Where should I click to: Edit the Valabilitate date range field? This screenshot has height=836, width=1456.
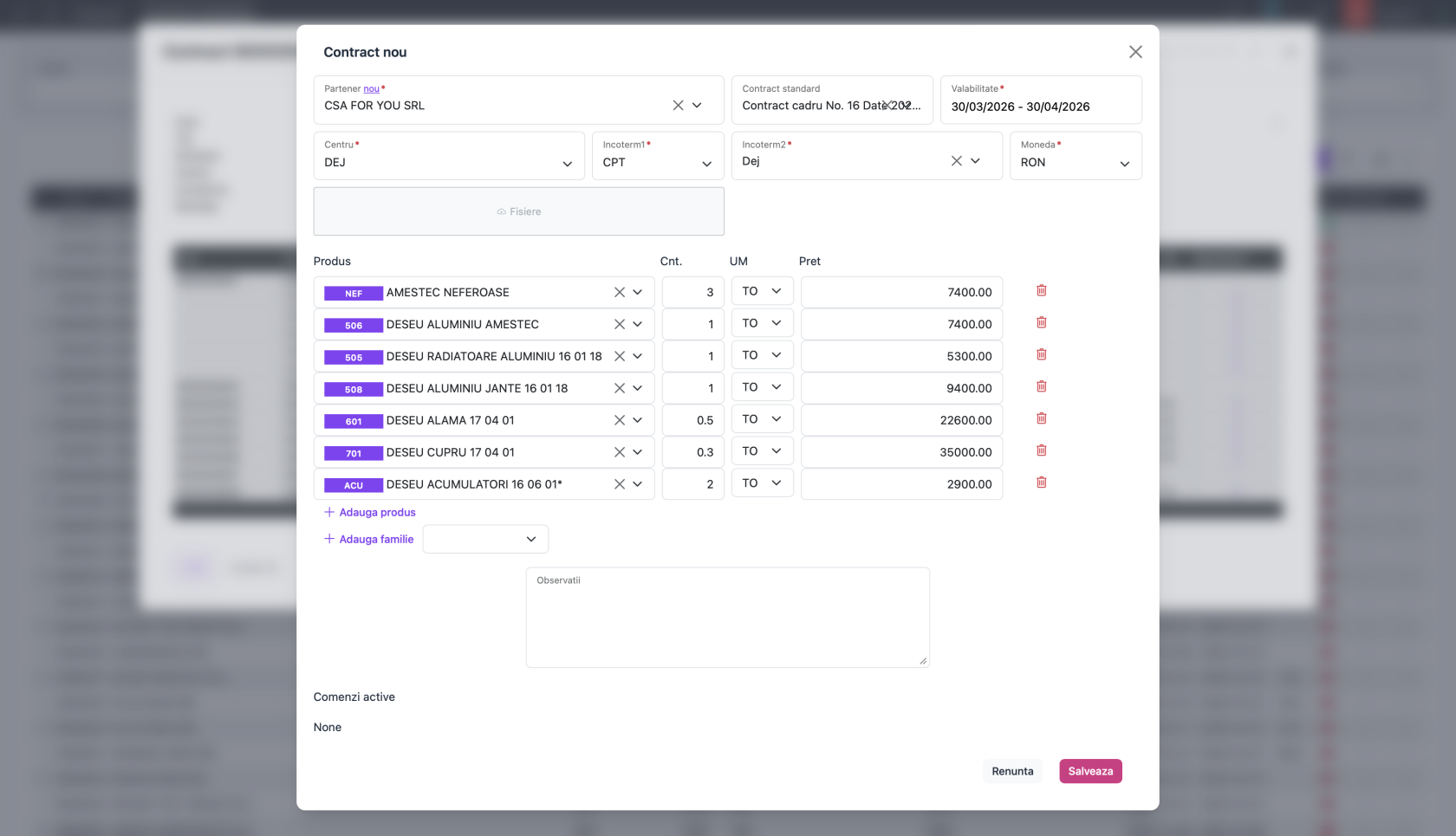(x=1041, y=100)
